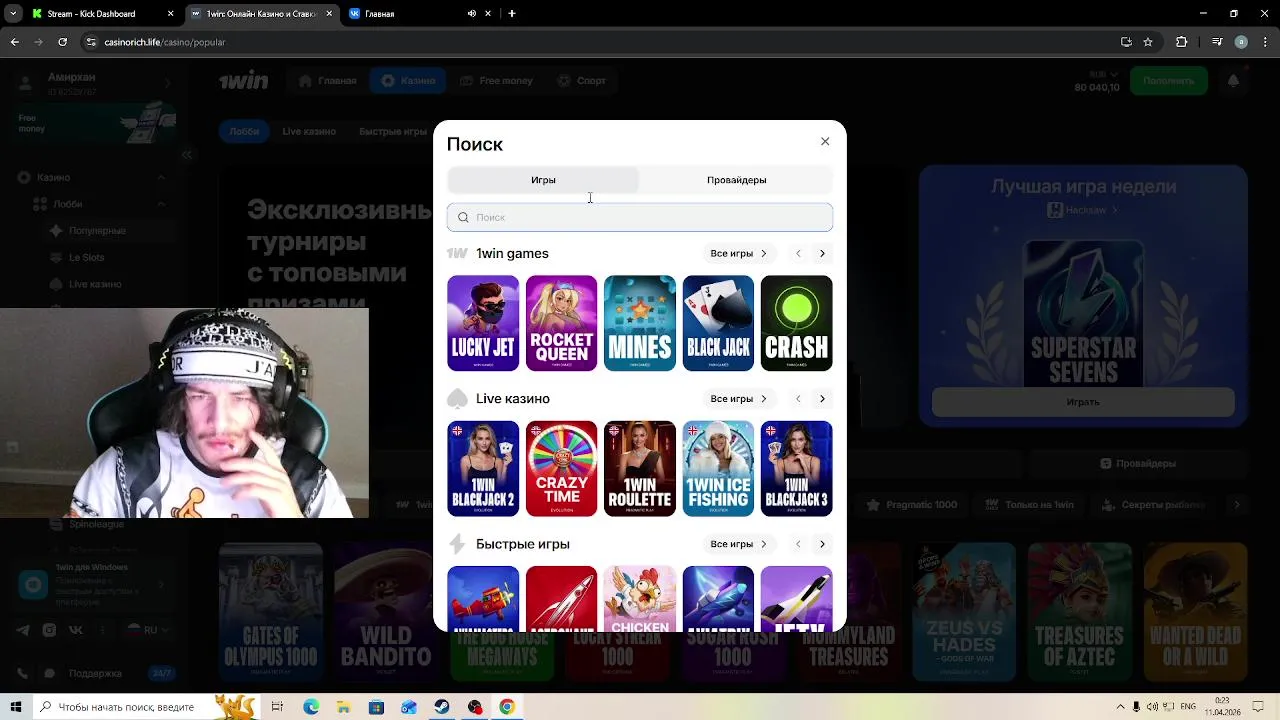Select the Лобби category chip

(x=244, y=131)
